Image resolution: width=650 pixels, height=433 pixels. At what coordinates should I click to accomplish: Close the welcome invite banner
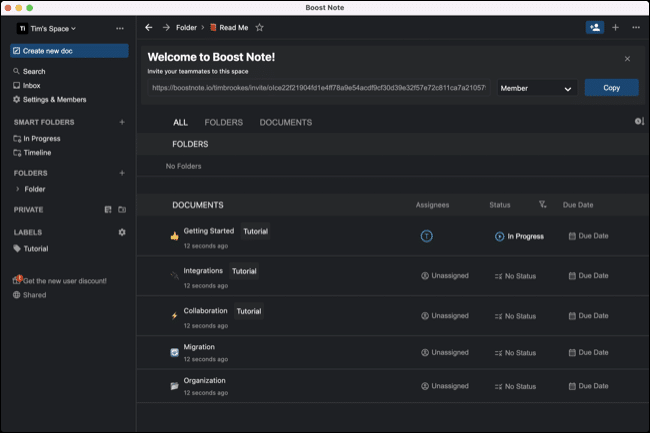click(x=627, y=59)
